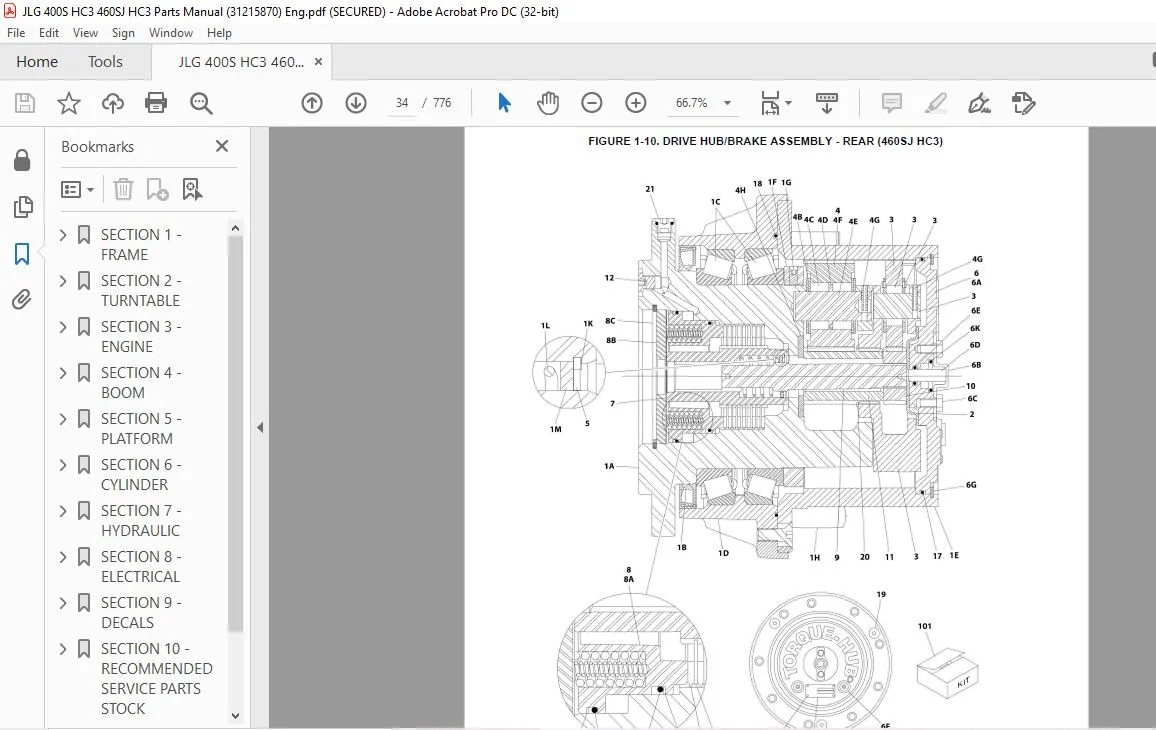
Task: Jump to SECTION 10 - RECOMMENDED SERVICE PARTS STOCK
Action: [x=156, y=678]
